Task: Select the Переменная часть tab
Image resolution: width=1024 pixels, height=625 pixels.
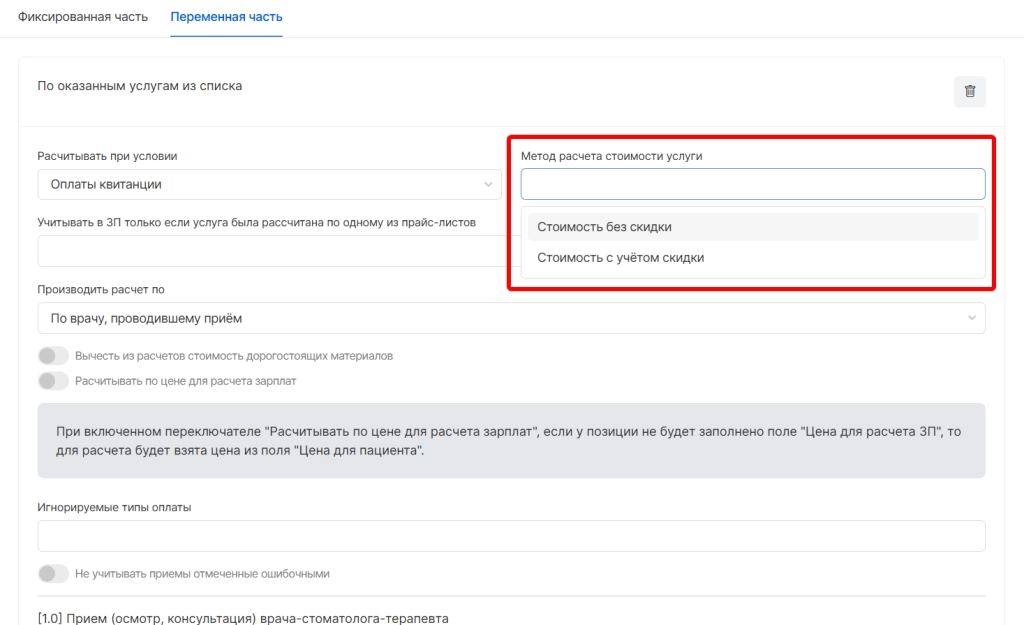Action: click(x=226, y=18)
